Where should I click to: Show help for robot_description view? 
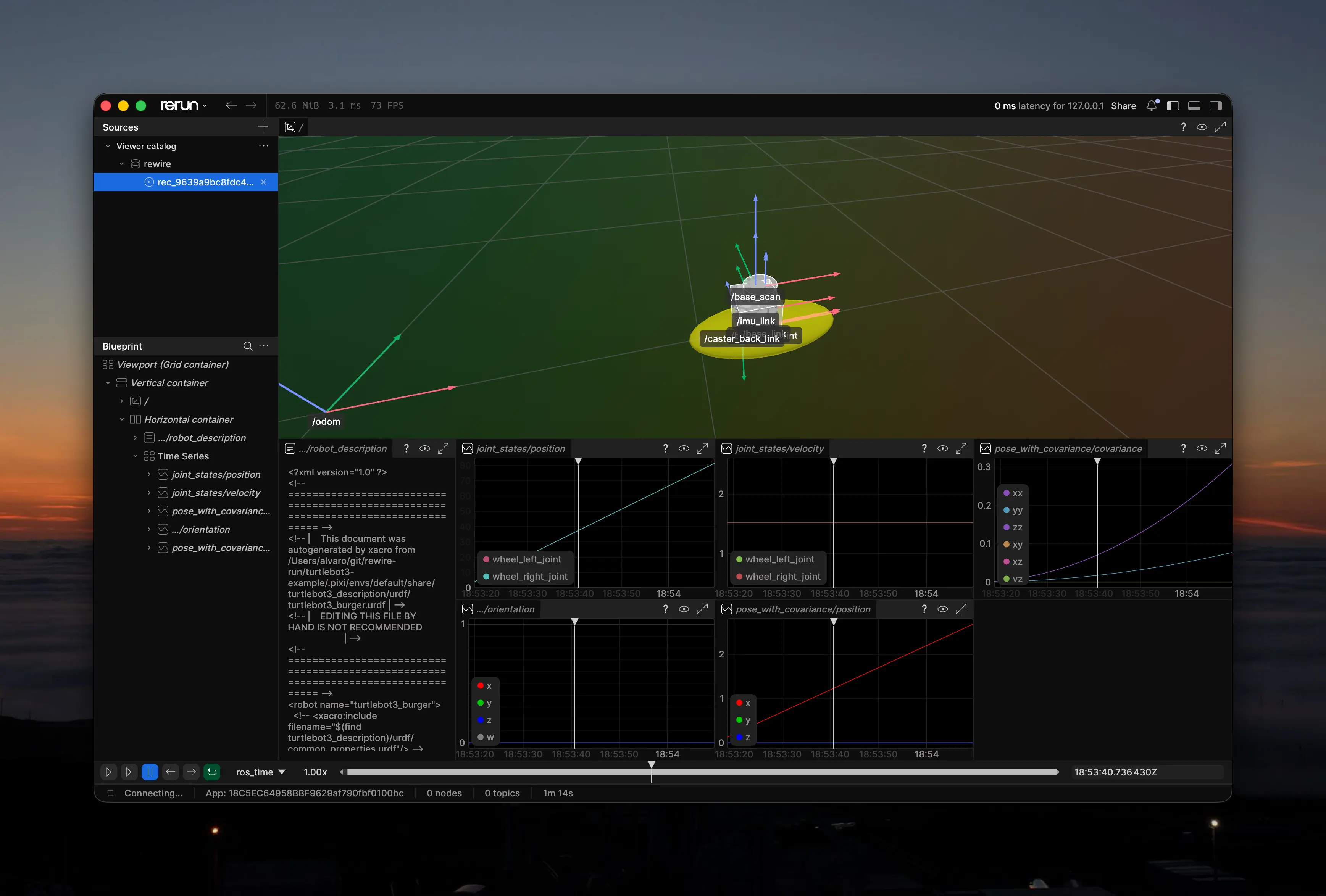[406, 448]
